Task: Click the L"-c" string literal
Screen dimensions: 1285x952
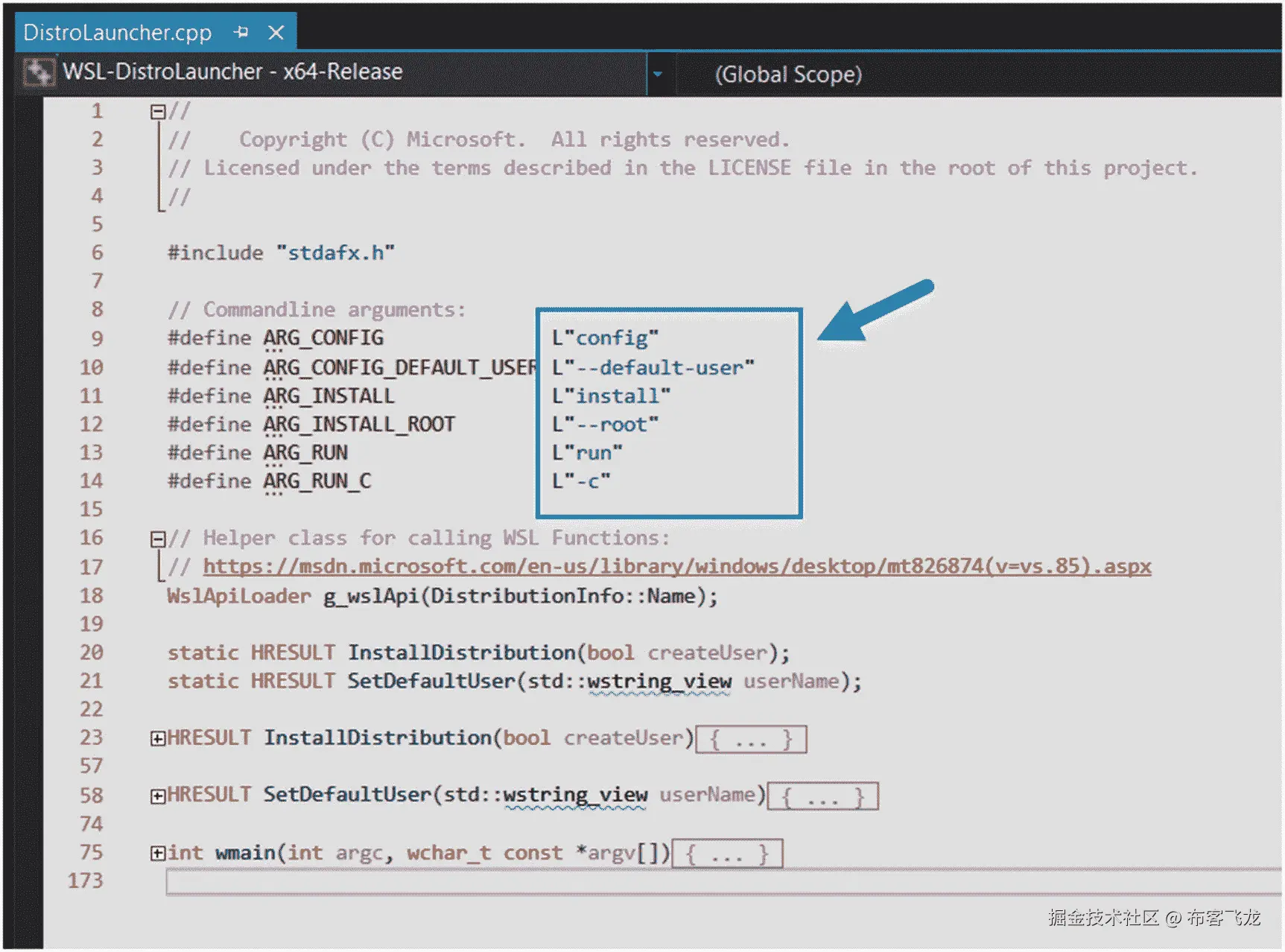Action: click(581, 481)
